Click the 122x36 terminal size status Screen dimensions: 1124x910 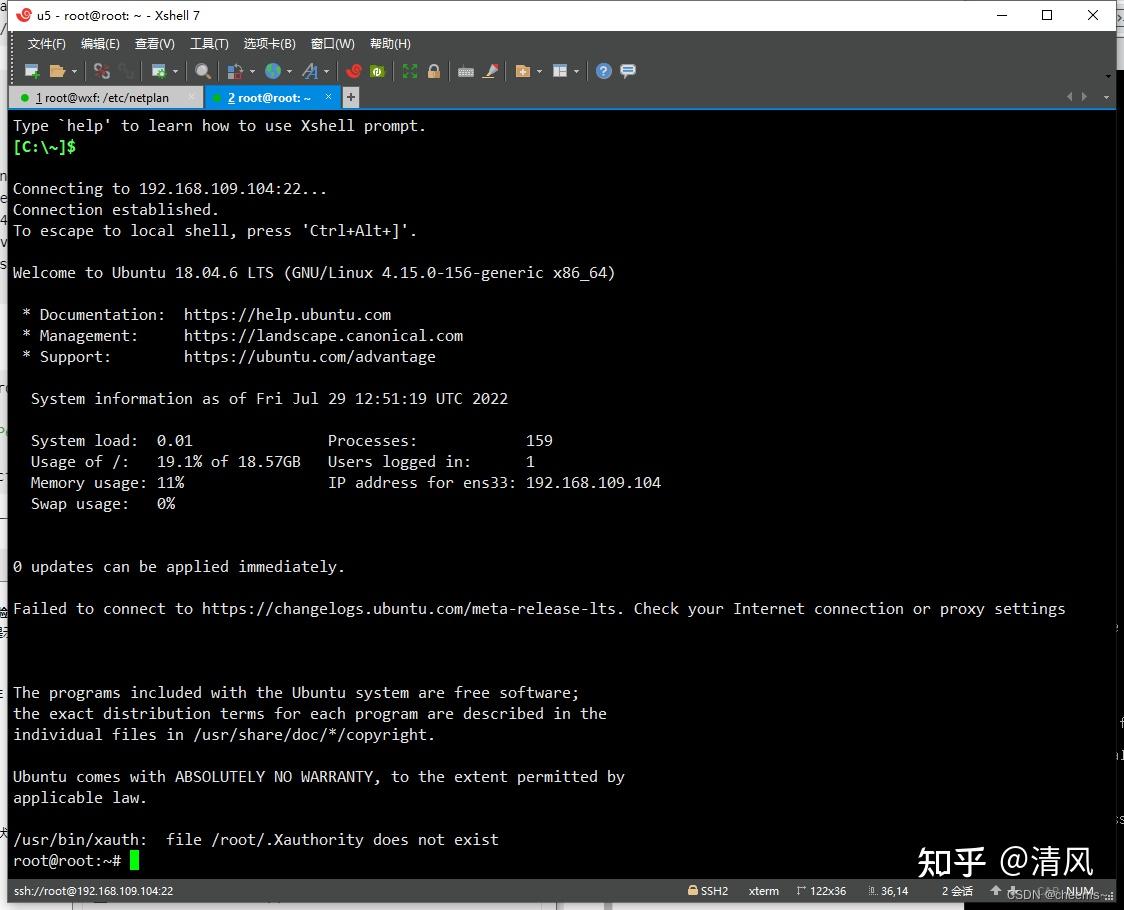[821, 891]
